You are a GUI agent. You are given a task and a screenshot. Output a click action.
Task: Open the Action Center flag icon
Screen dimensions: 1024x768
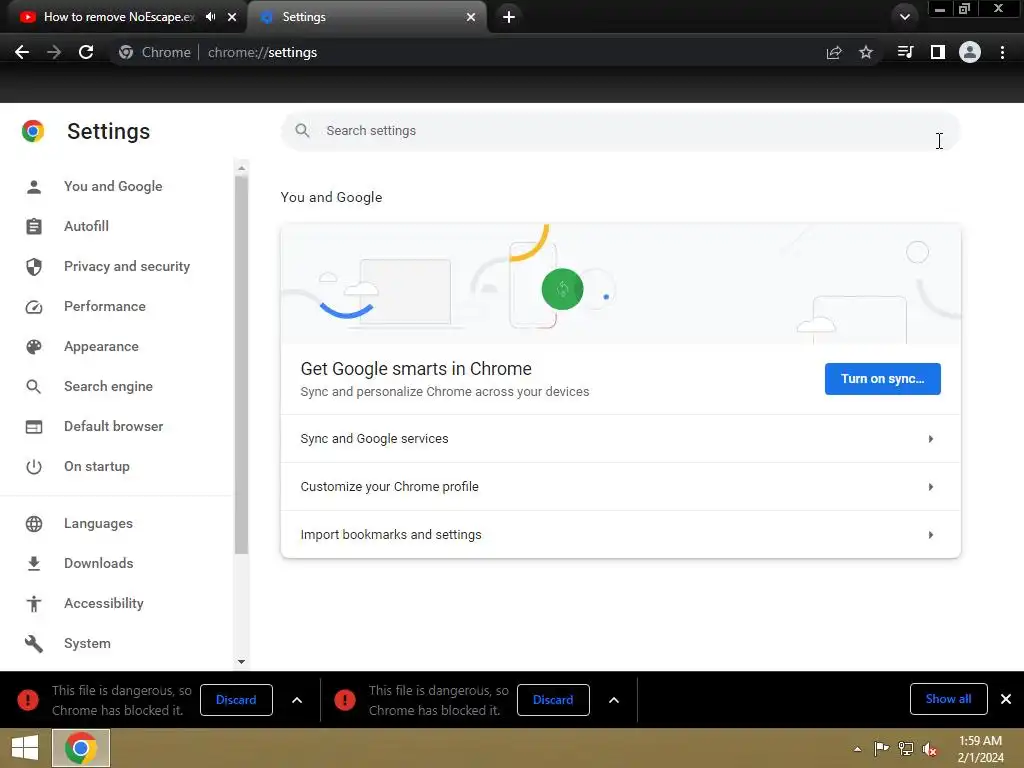click(x=881, y=748)
